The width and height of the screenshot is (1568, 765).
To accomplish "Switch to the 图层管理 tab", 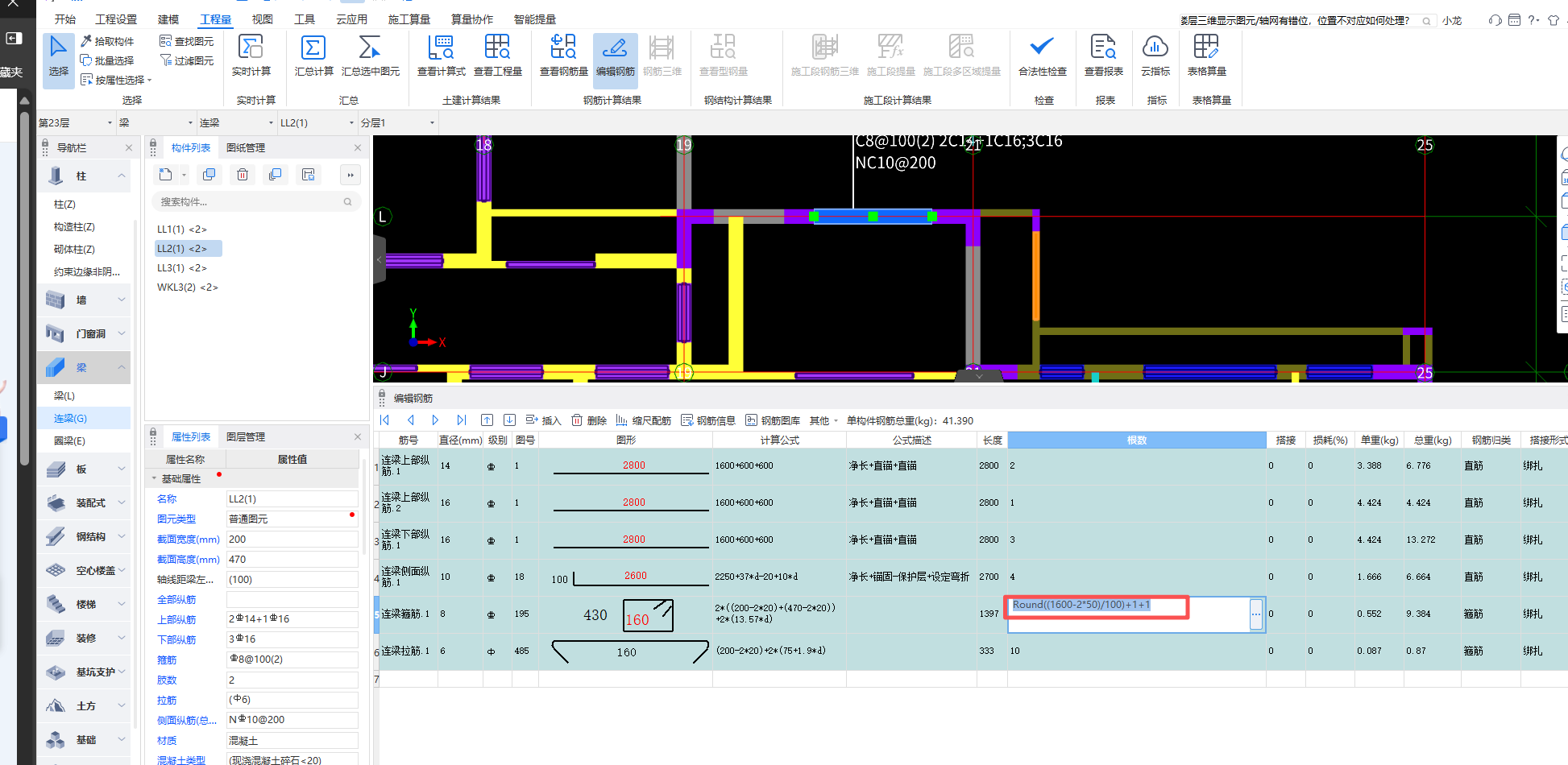I will click(x=246, y=436).
